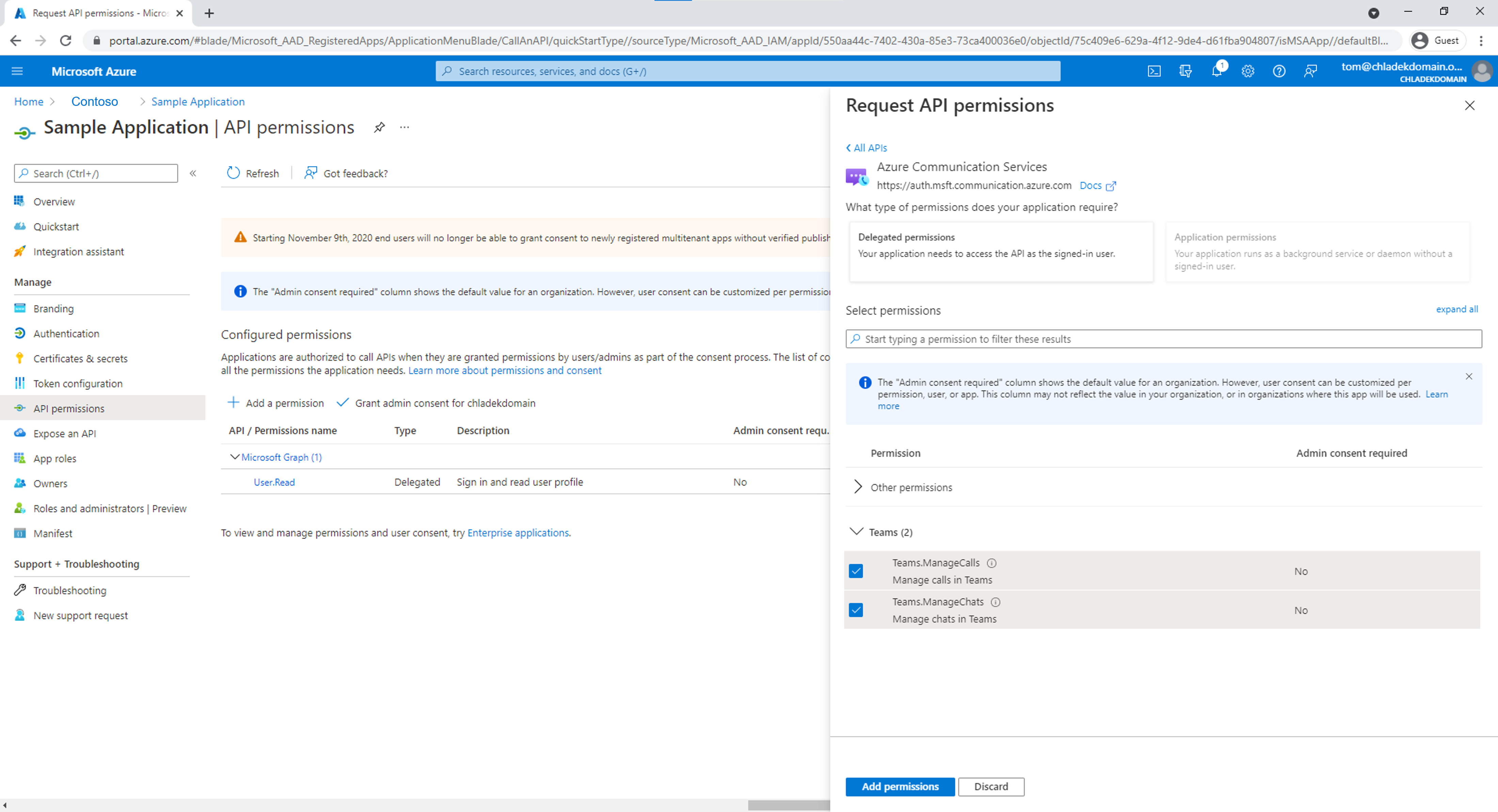Click the Branding sidebar icon
Viewport: 1498px width, 812px height.
coord(20,308)
